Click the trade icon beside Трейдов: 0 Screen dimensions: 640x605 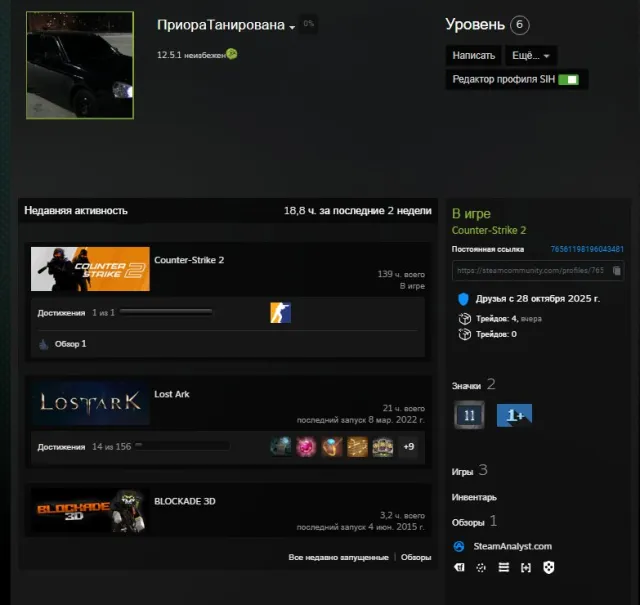(464, 334)
